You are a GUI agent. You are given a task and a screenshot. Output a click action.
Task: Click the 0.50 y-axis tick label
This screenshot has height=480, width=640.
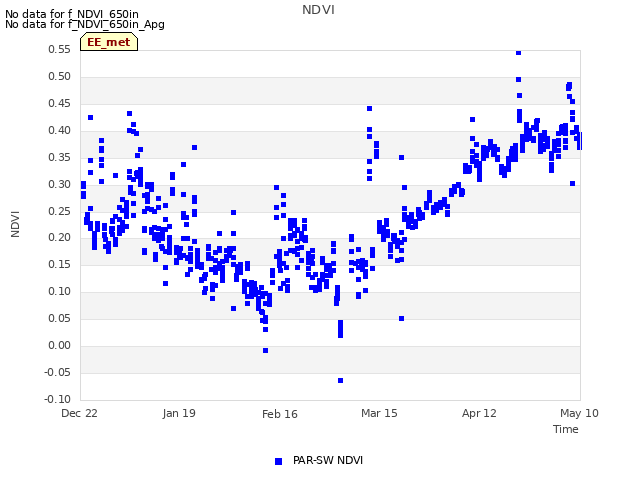(60, 76)
